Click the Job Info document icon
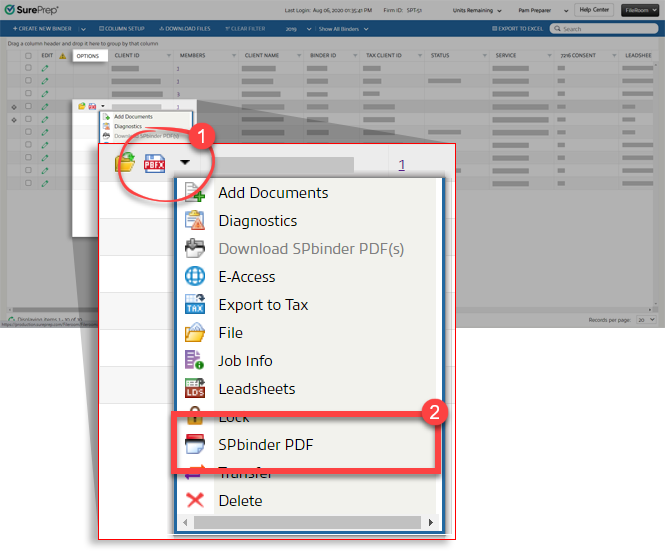This screenshot has height=556, width=665. [194, 360]
